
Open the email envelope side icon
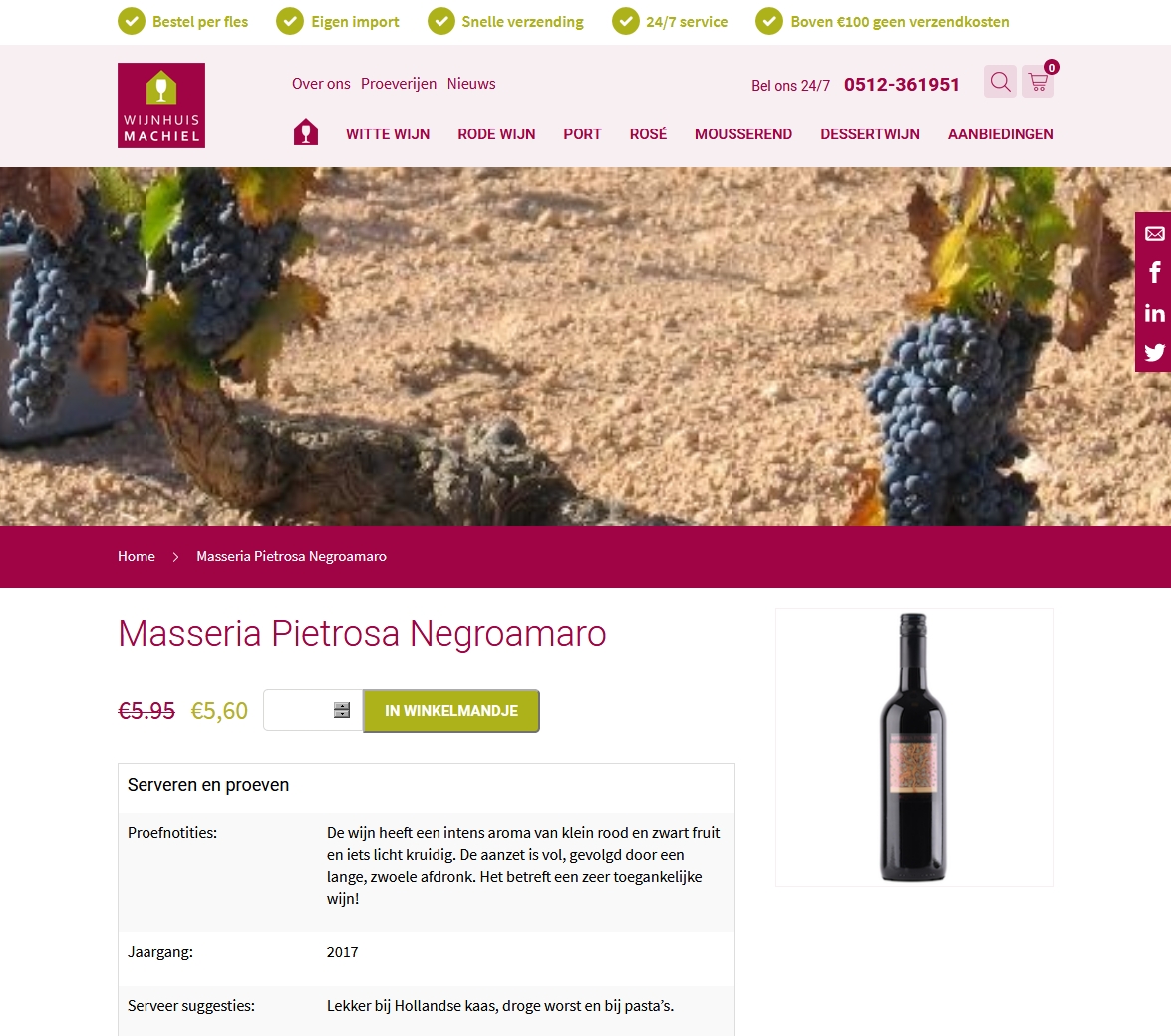(x=1155, y=234)
